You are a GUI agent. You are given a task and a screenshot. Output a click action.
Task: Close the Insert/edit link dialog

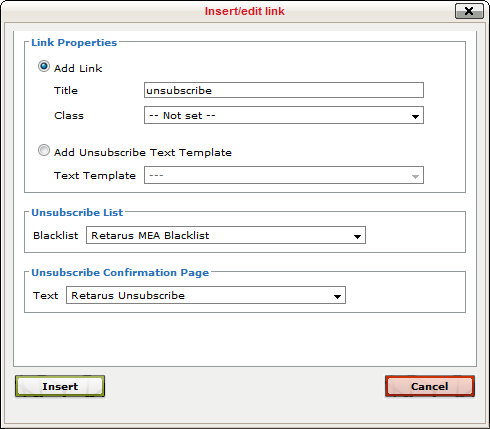pyautogui.click(x=469, y=11)
